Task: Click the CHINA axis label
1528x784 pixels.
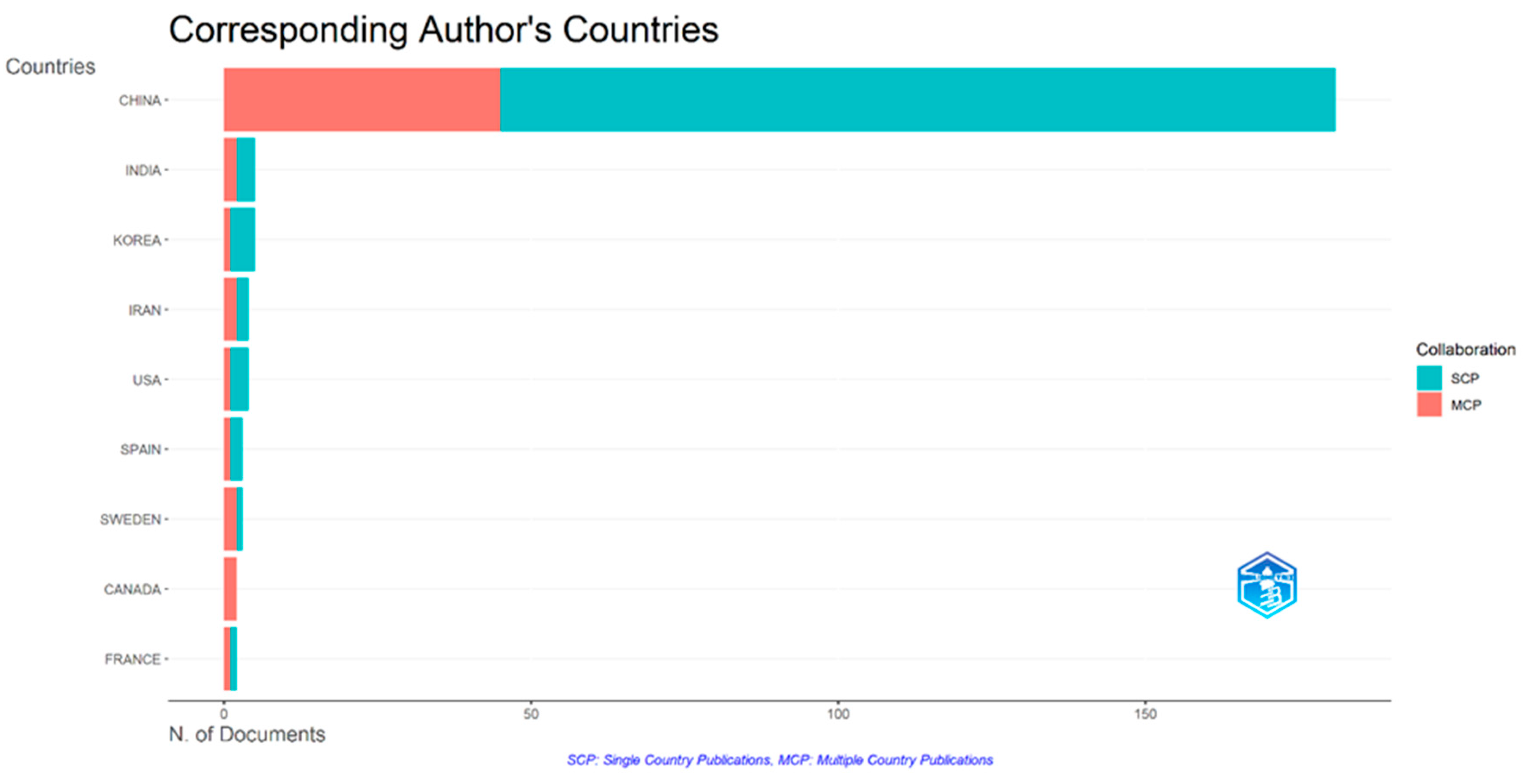Action: (139, 100)
